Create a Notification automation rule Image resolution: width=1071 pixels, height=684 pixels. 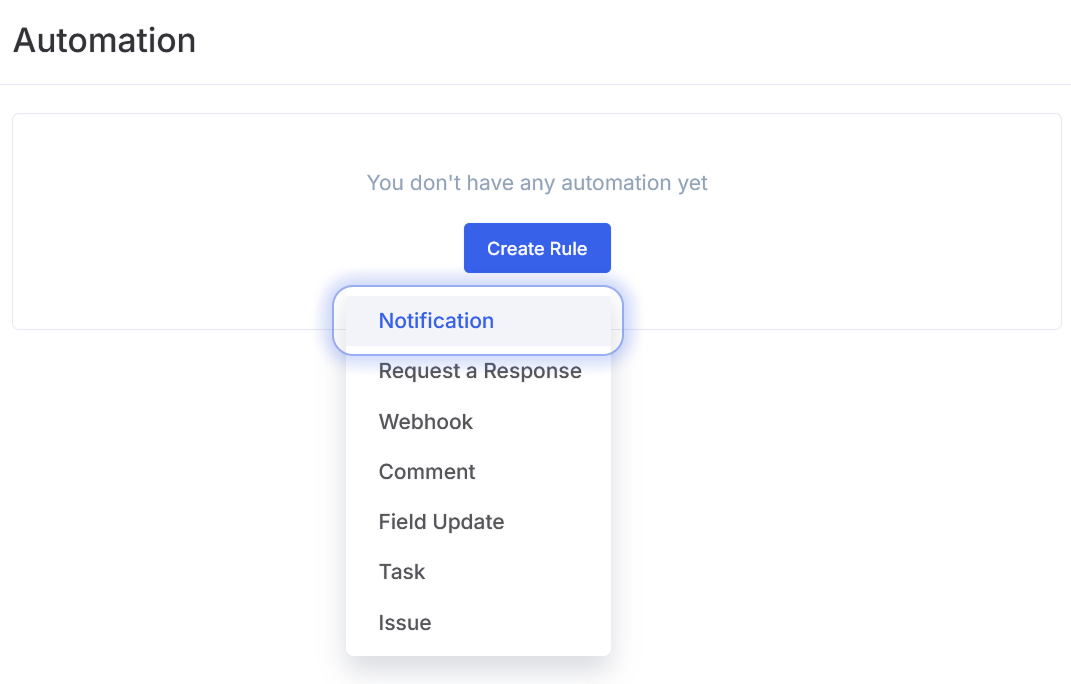(x=437, y=321)
